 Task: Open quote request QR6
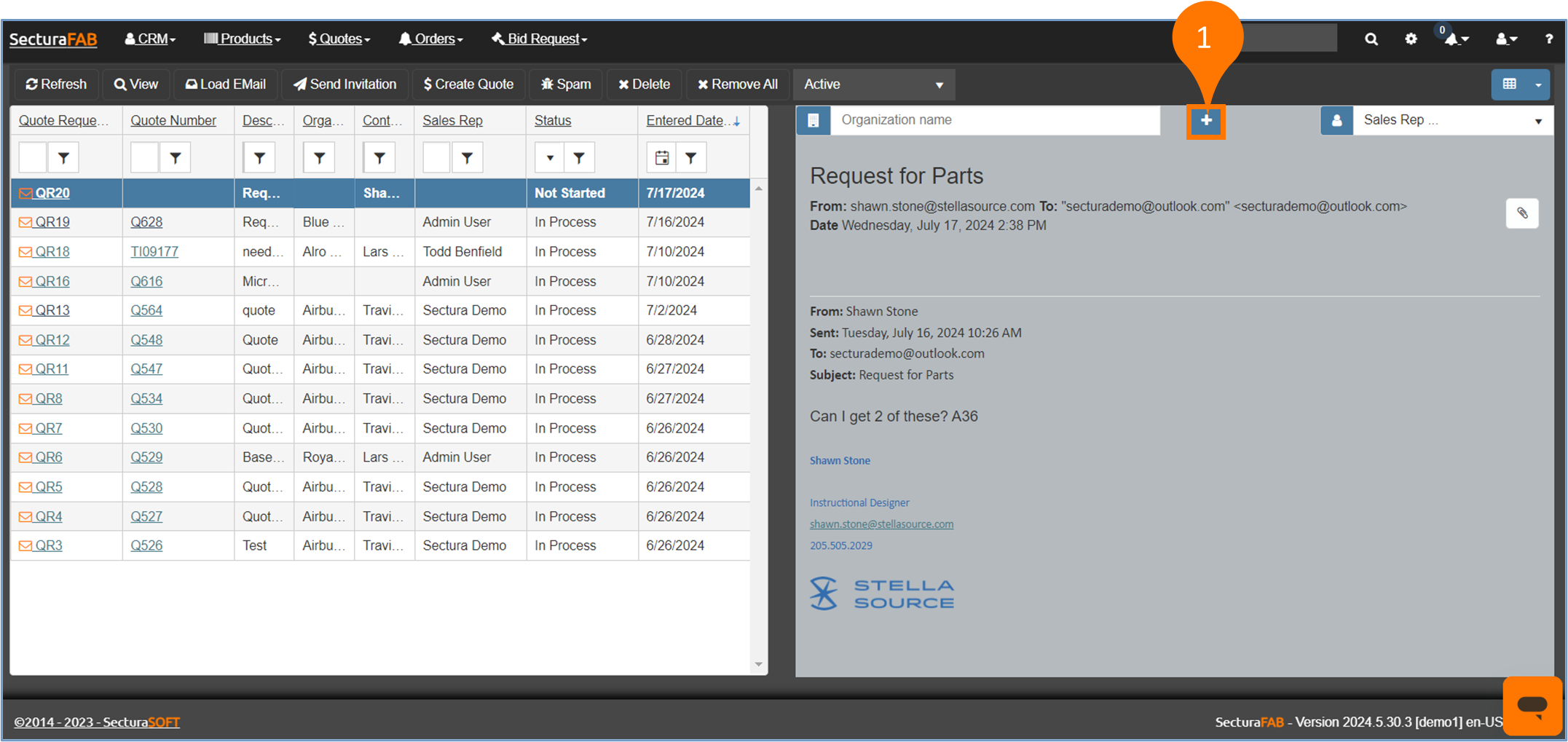pos(49,458)
